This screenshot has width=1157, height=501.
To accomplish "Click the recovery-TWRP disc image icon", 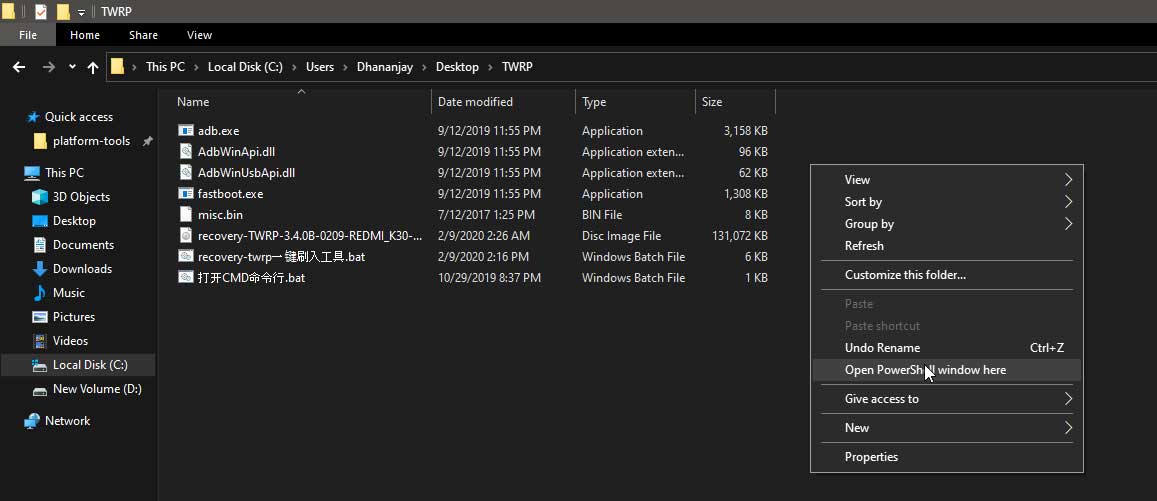I will tap(186, 235).
